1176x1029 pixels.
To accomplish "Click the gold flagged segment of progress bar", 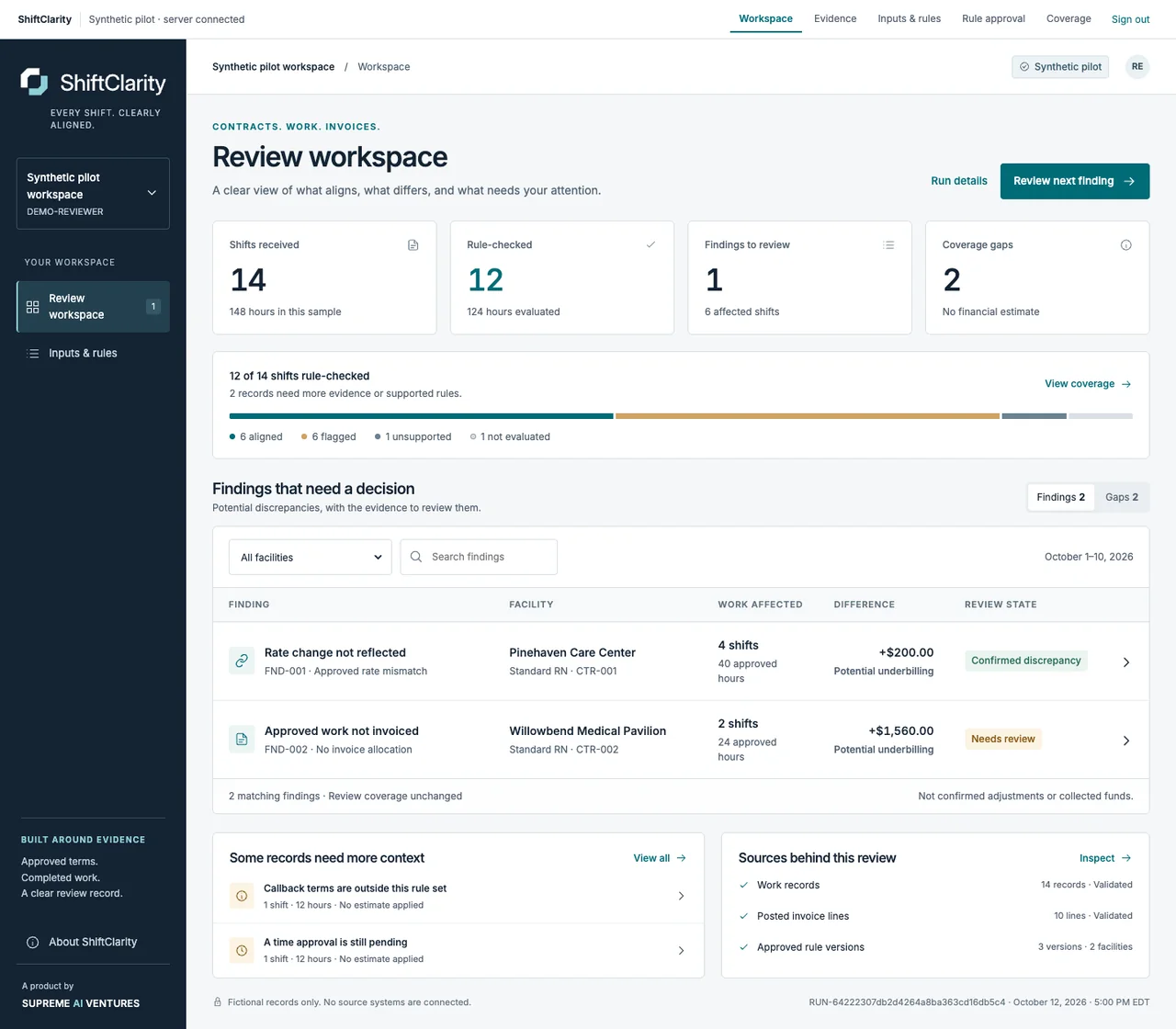I will tap(808, 416).
